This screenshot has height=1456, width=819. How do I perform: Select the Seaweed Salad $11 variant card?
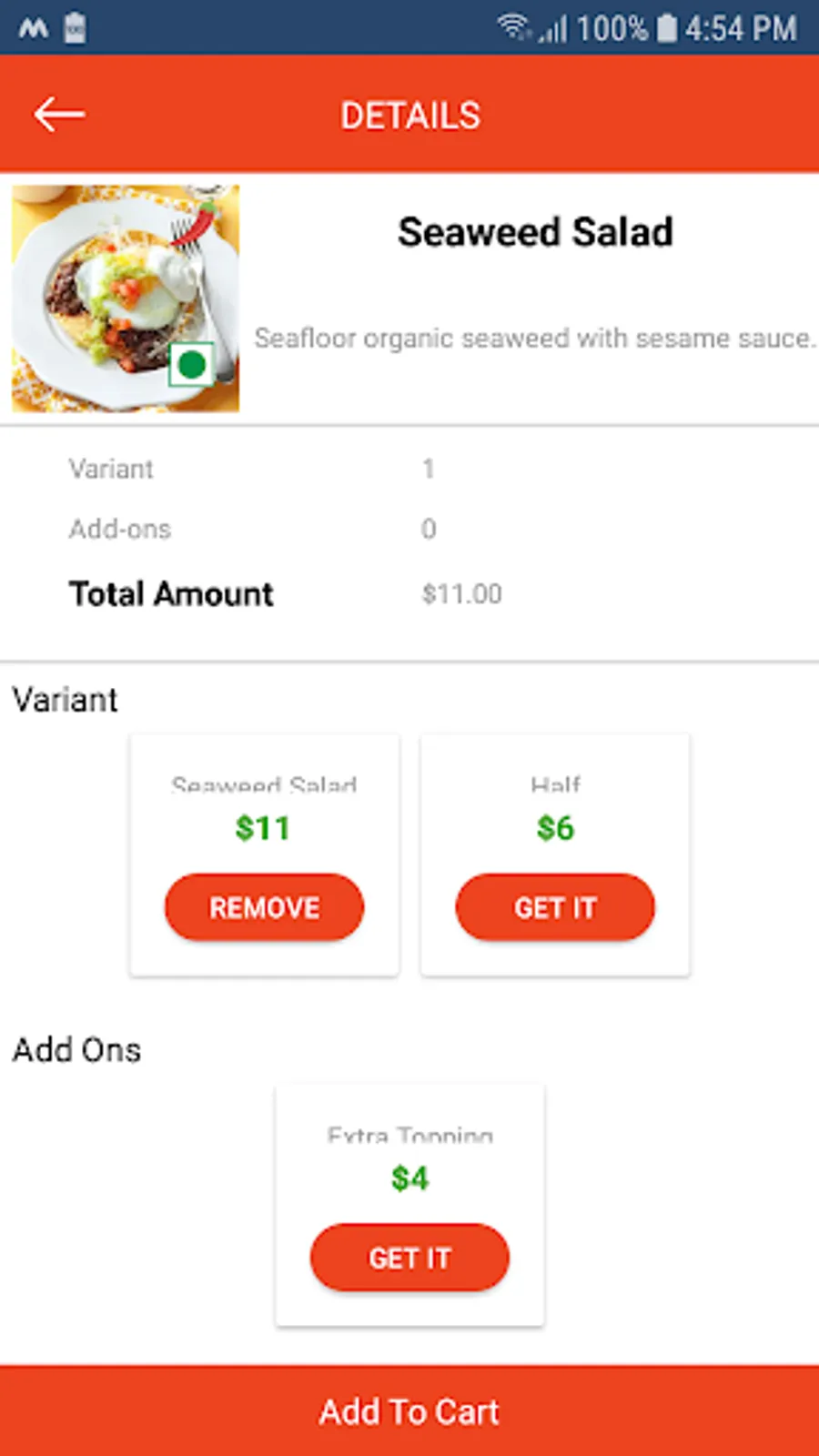[264, 855]
